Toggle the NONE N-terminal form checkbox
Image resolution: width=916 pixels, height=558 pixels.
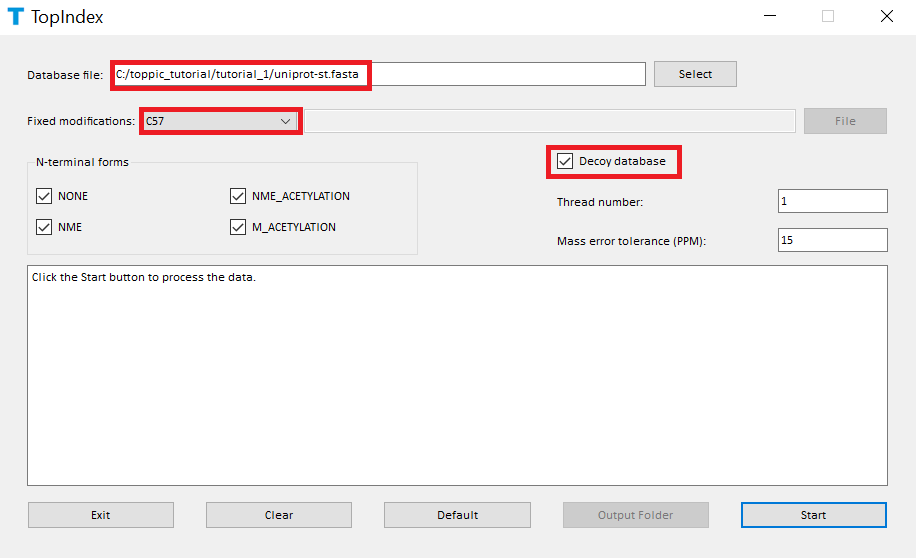coord(44,196)
